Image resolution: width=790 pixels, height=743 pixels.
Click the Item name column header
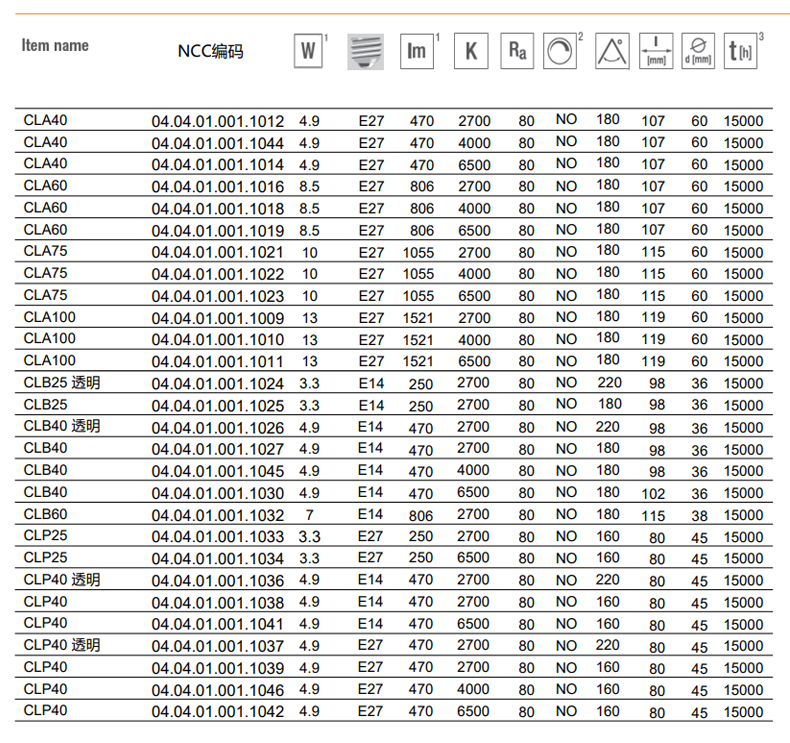55,45
